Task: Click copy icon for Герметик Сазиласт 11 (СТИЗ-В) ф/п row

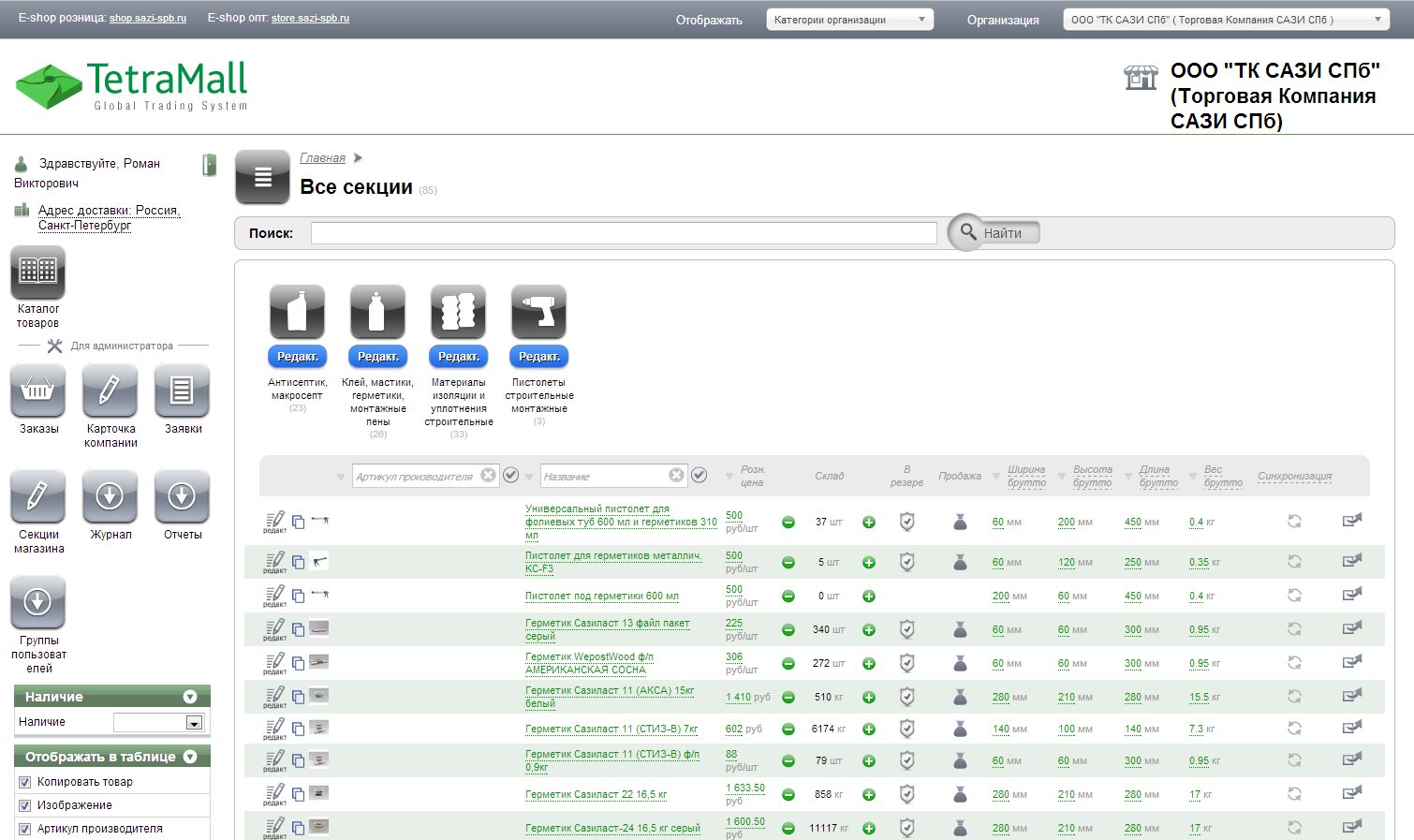Action: (x=298, y=760)
